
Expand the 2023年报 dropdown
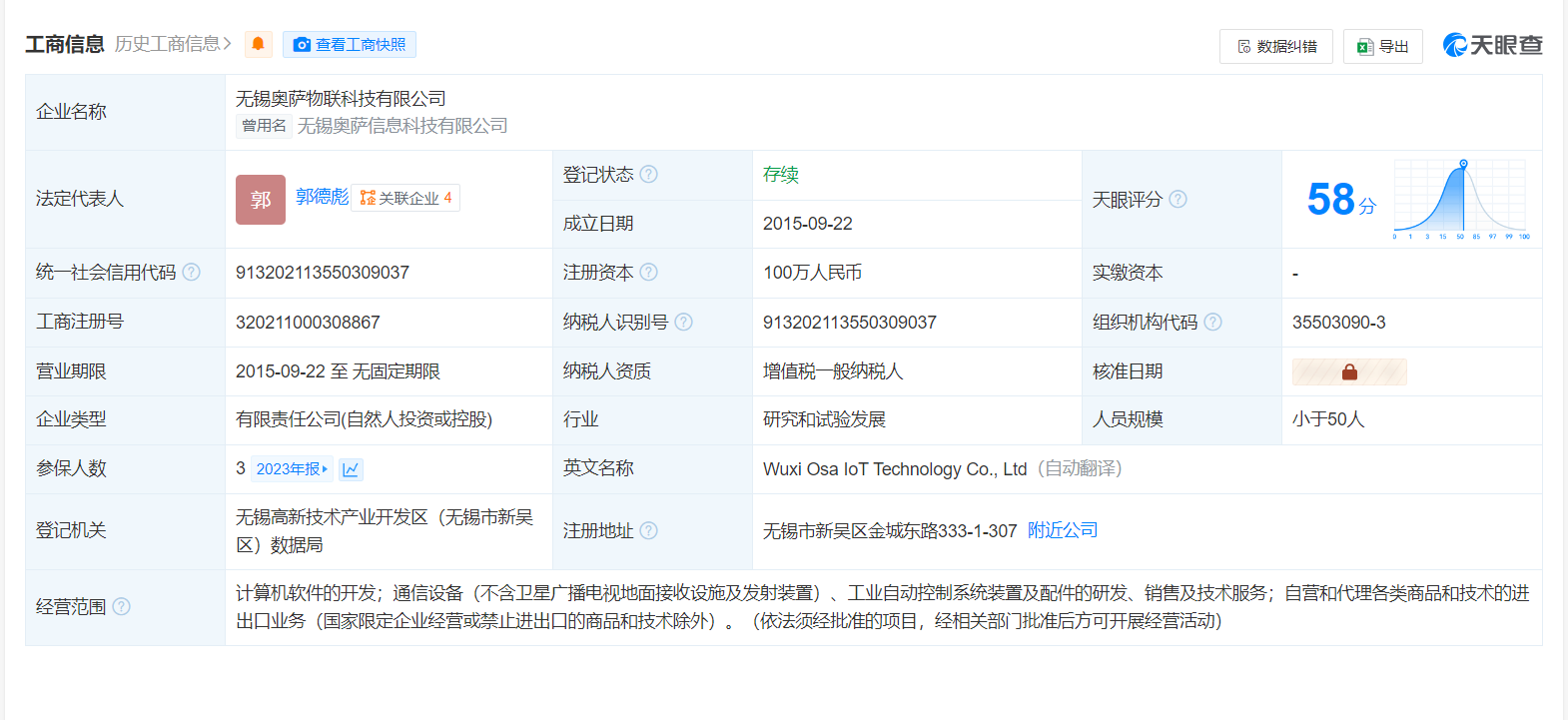(292, 468)
